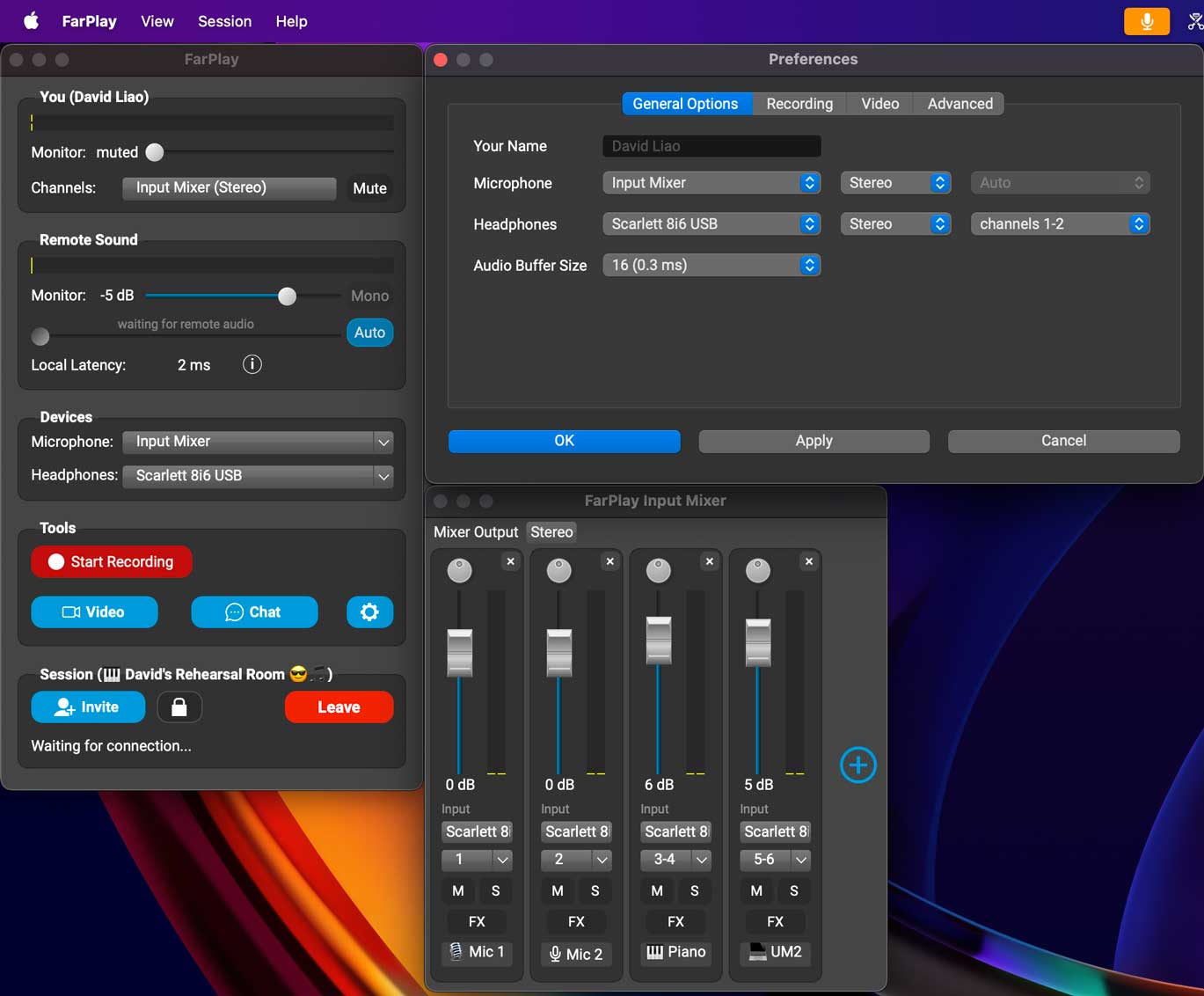Click the Your Name text field

click(711, 146)
